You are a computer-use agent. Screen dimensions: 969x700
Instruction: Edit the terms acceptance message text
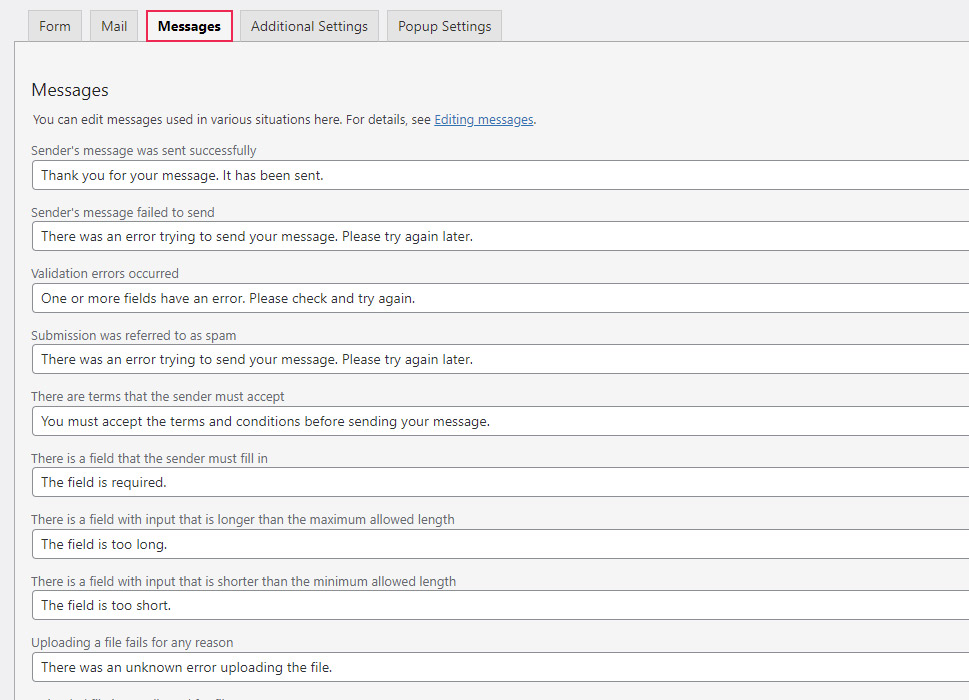click(400, 421)
